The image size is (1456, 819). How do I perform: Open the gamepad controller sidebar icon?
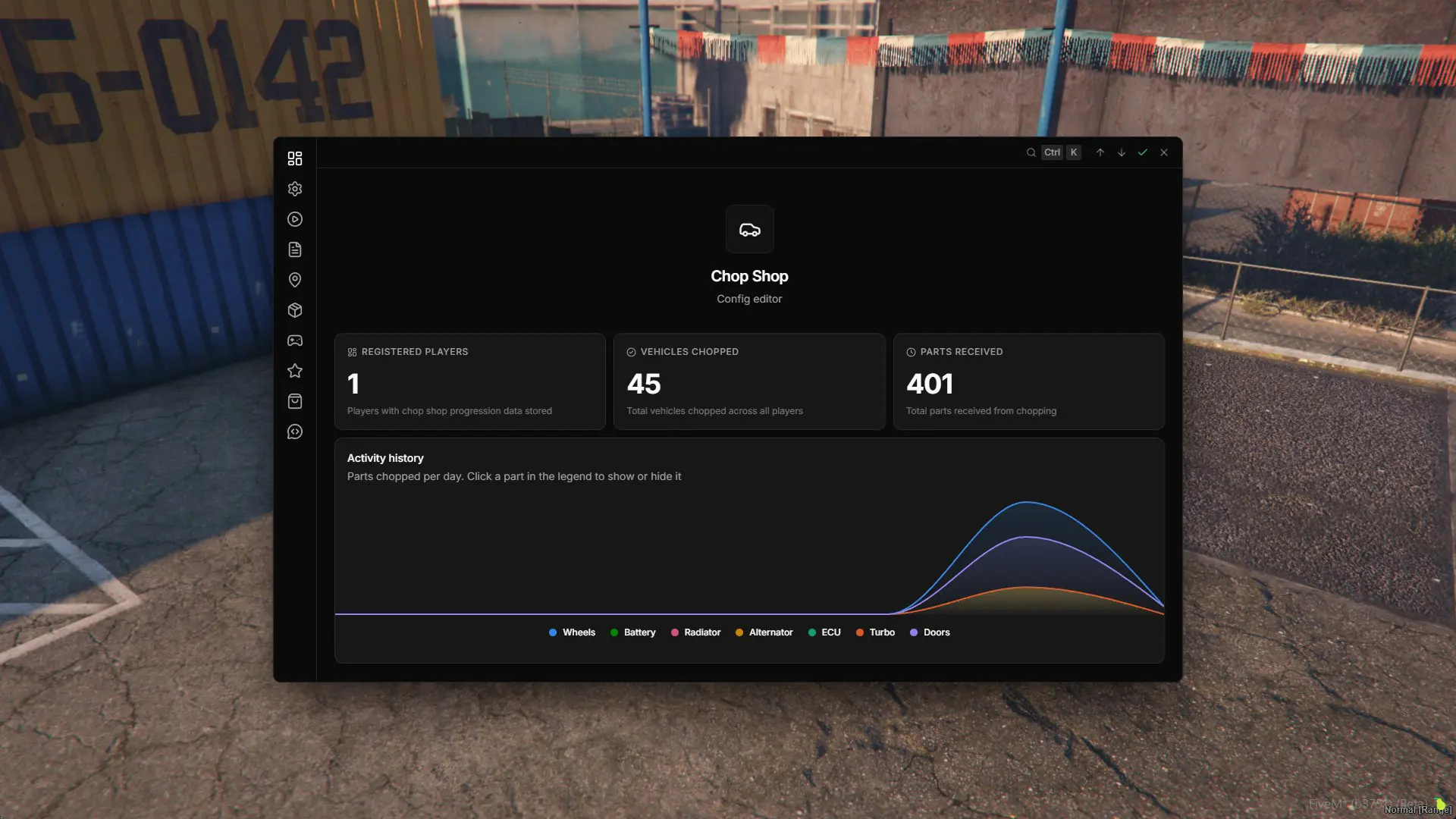pos(295,340)
